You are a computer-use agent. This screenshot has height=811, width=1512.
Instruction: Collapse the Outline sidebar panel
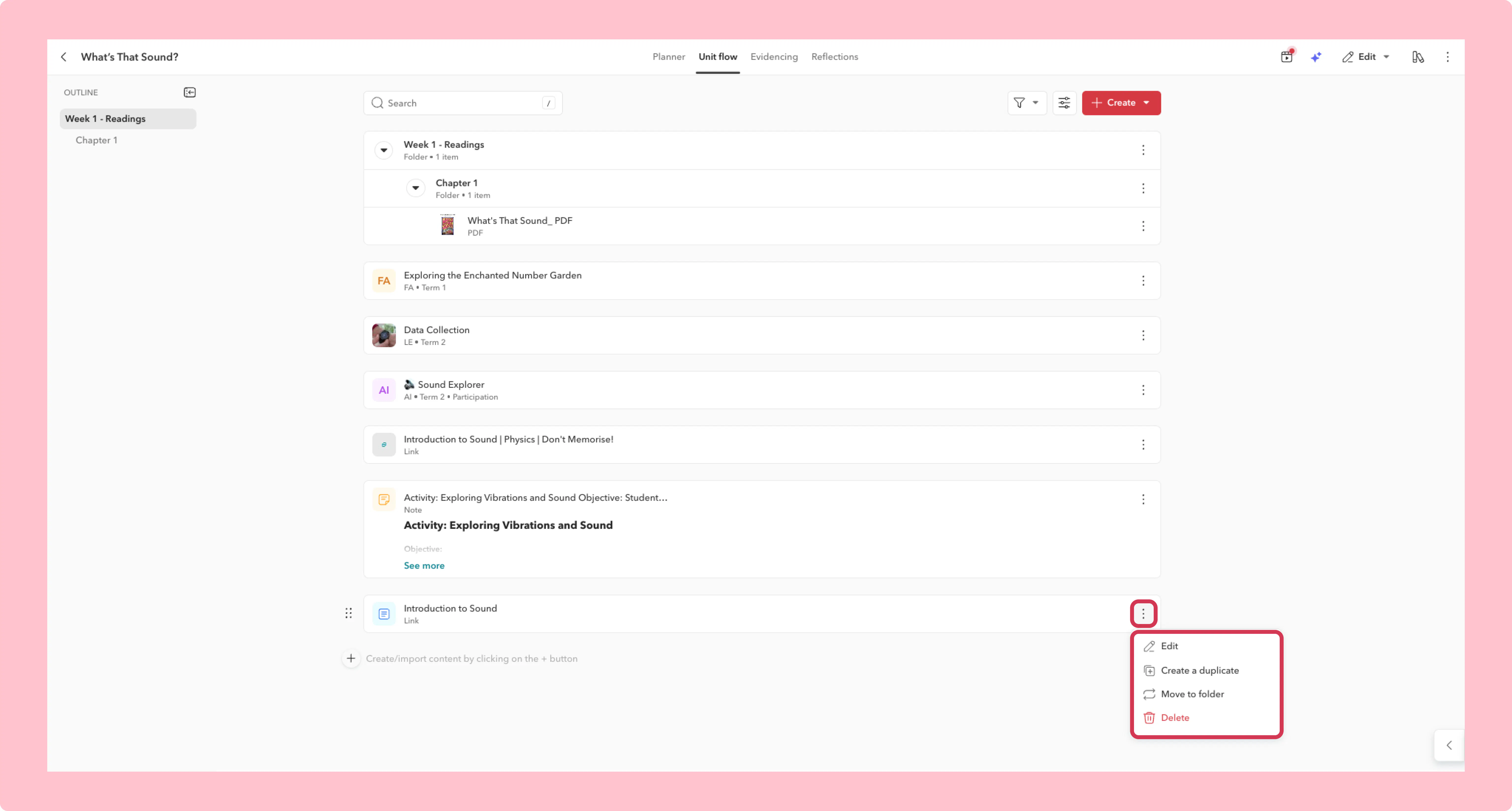189,92
